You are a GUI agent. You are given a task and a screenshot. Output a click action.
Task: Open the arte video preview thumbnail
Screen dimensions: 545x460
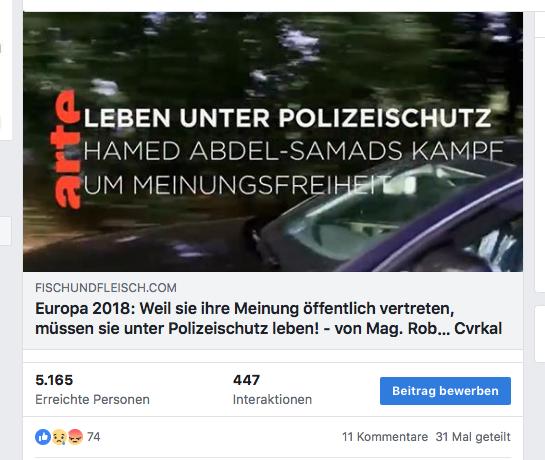273,142
